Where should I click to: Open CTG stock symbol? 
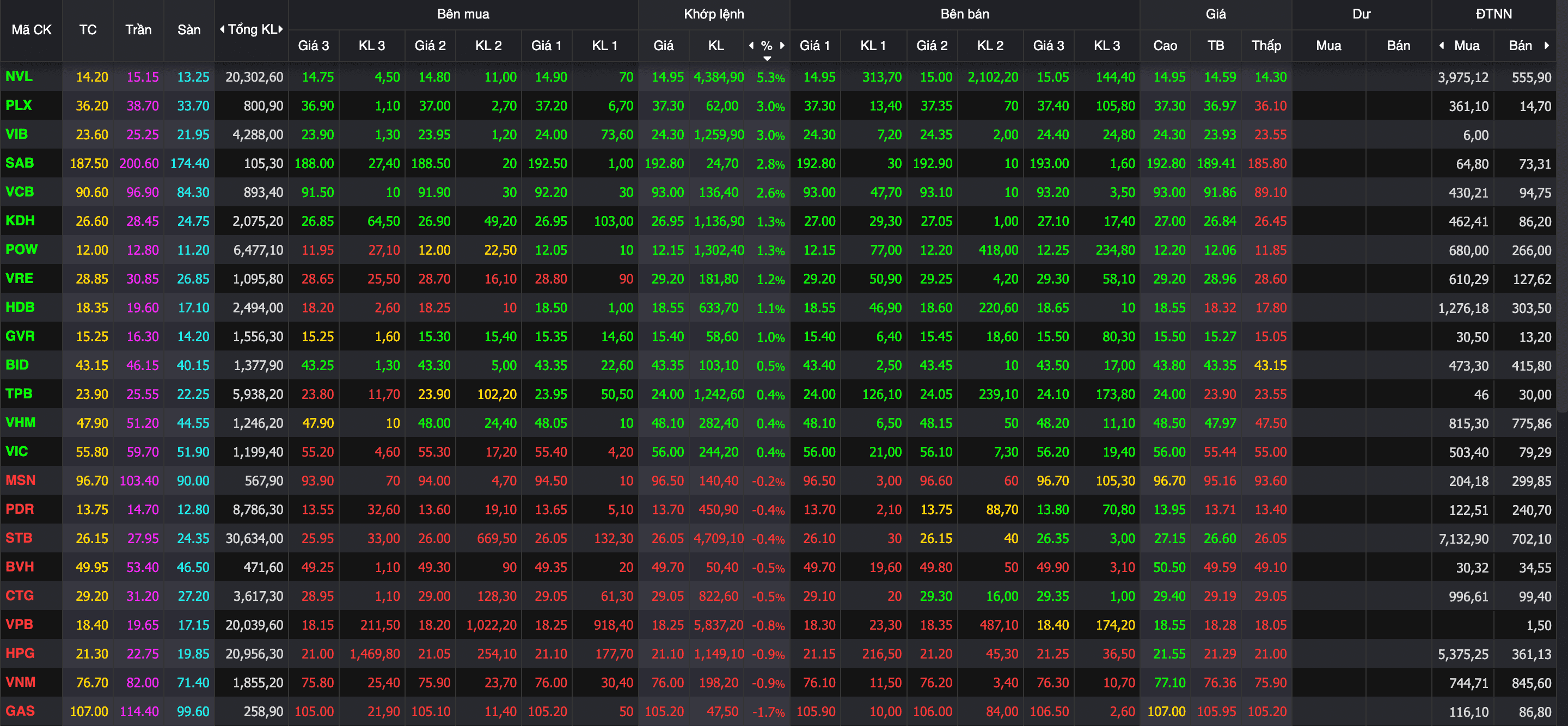20,595
